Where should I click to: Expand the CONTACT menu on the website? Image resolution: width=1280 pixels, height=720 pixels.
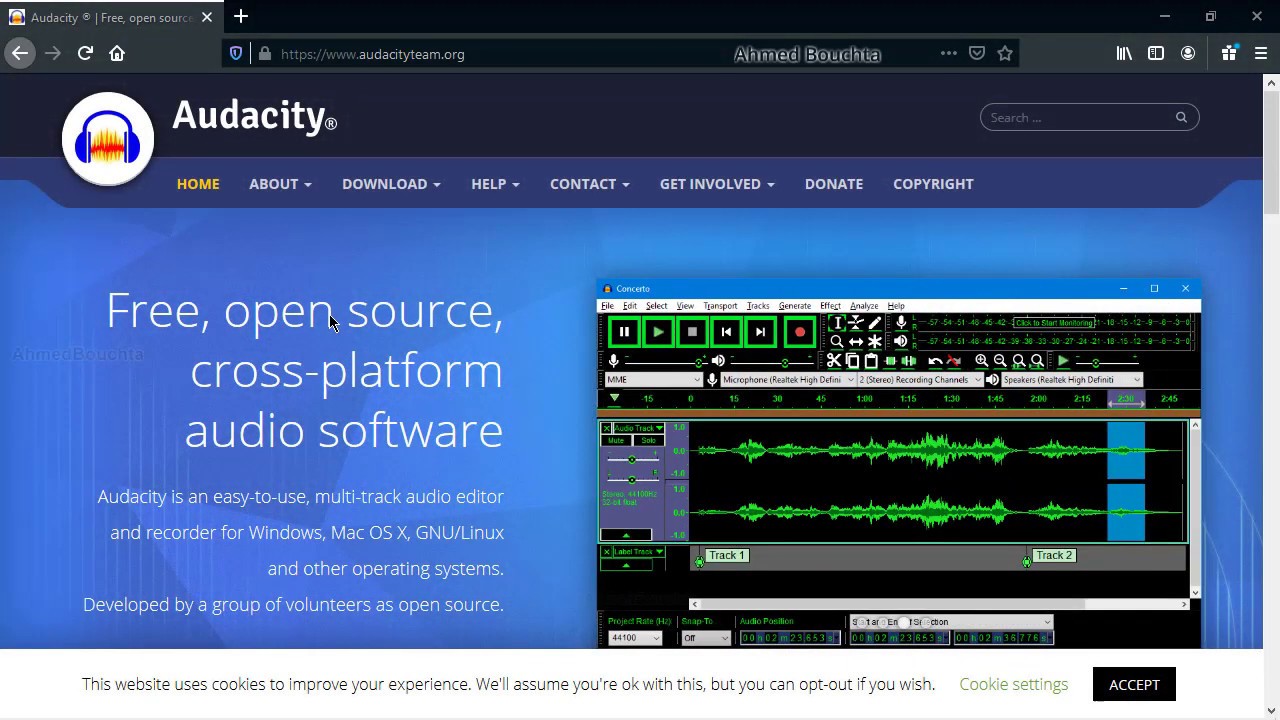590,184
